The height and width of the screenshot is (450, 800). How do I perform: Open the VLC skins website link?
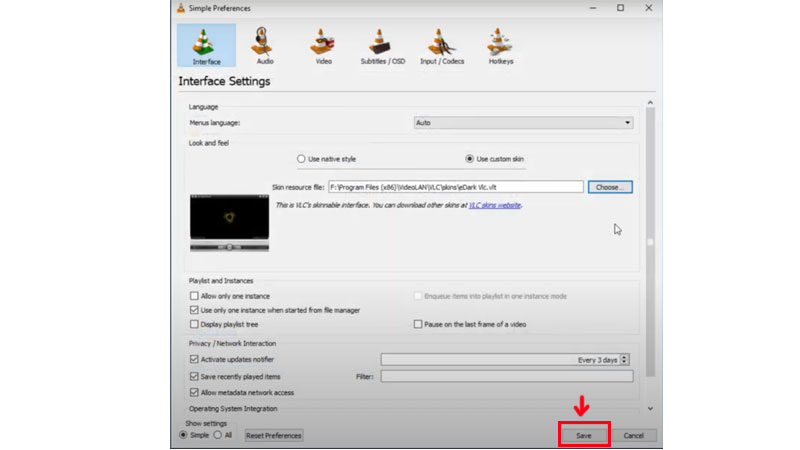tap(495, 205)
